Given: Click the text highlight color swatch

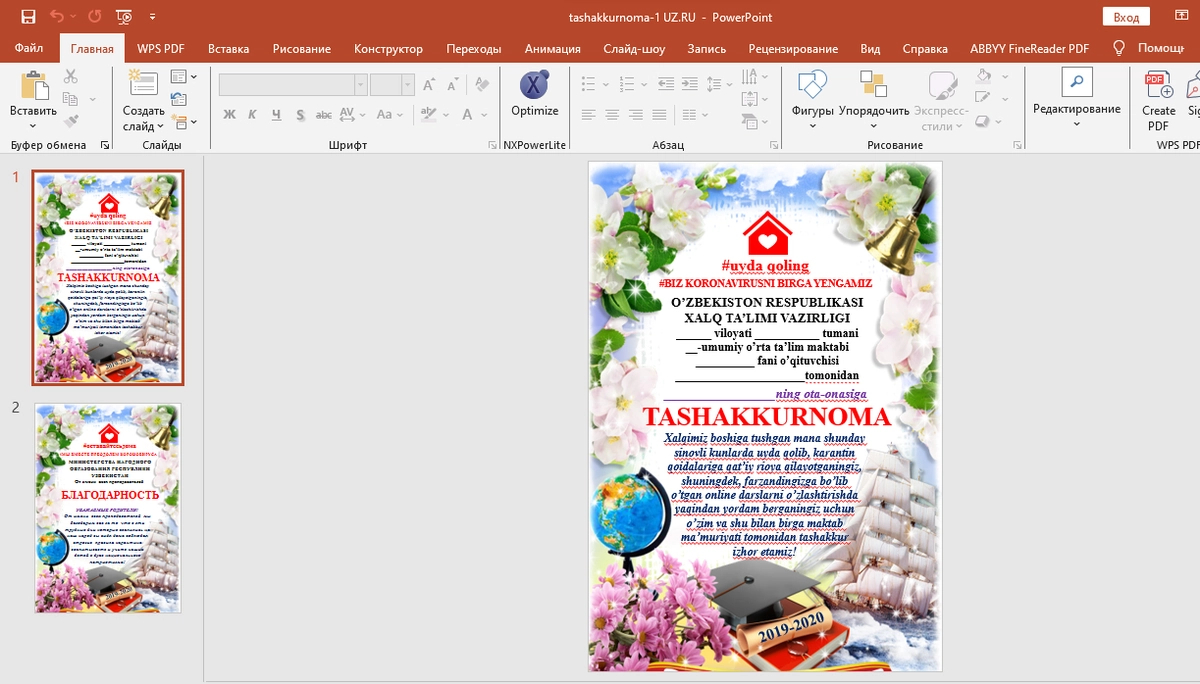Looking at the screenshot, I should click(430, 114).
